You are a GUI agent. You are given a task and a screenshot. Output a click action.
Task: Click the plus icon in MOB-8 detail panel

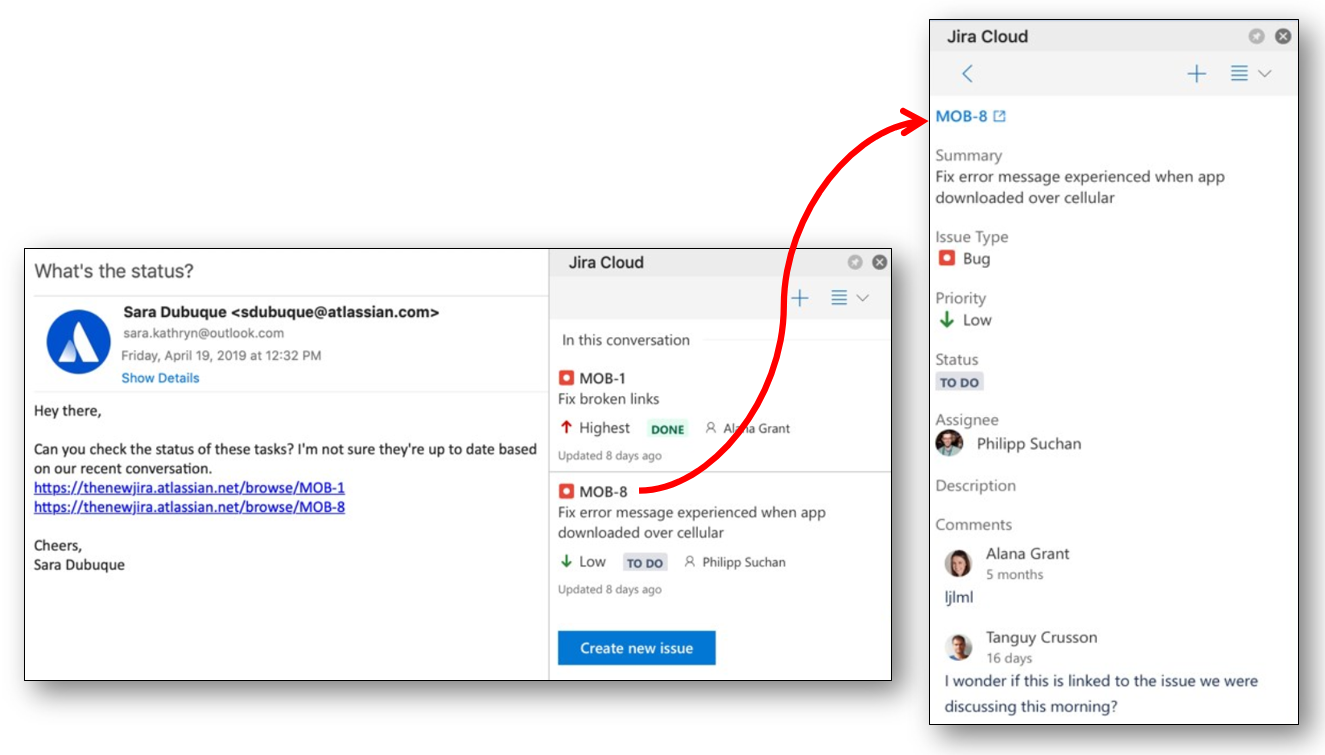click(1197, 74)
